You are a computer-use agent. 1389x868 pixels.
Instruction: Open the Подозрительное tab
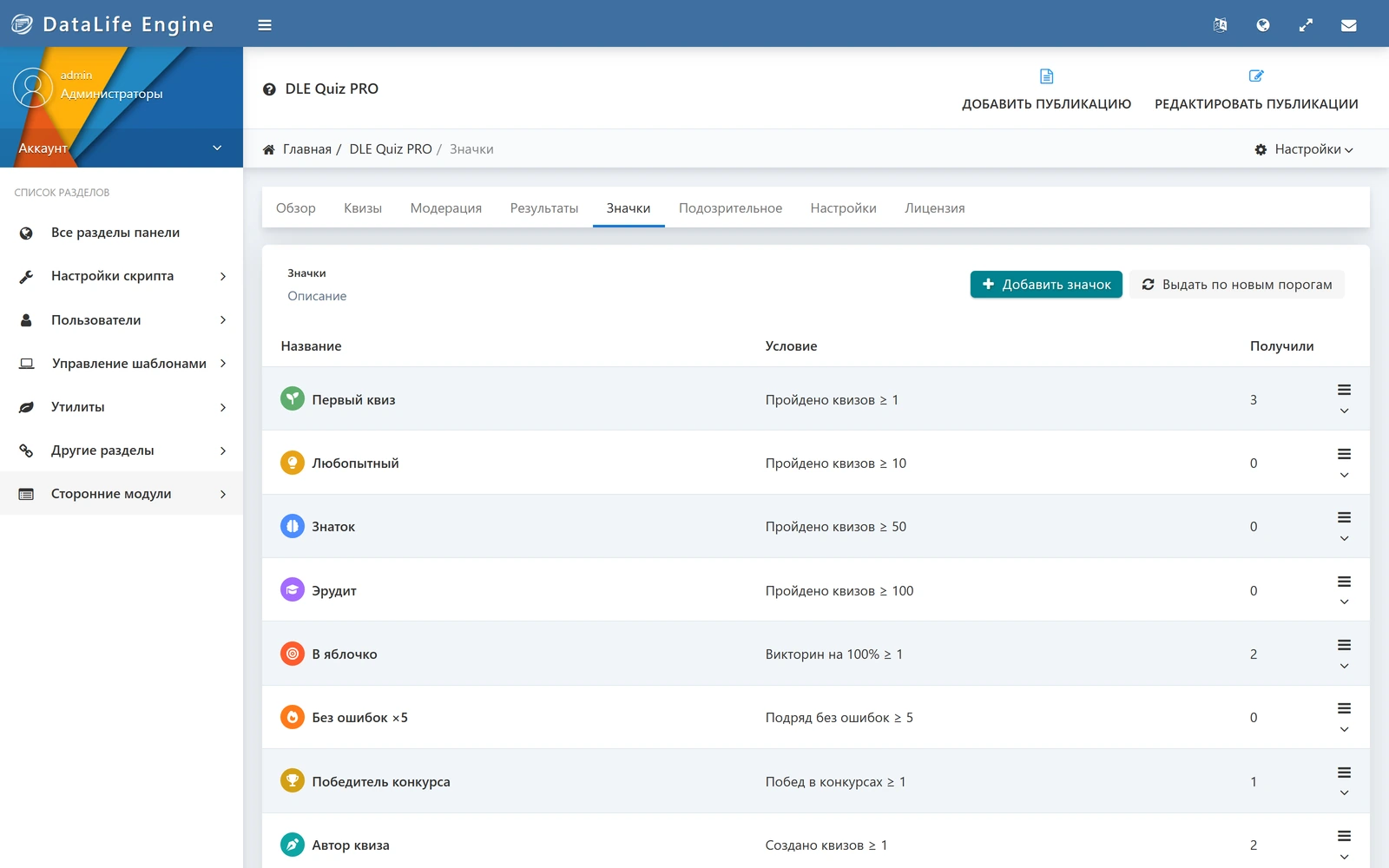coord(730,208)
